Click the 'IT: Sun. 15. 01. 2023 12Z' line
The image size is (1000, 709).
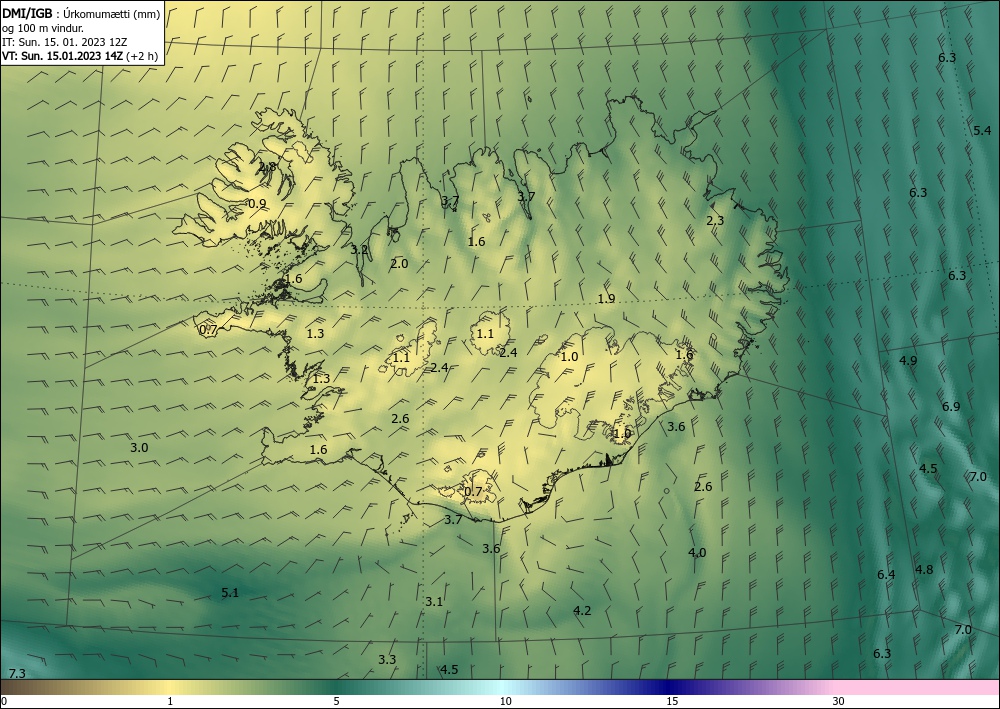pyautogui.click(x=64, y=41)
